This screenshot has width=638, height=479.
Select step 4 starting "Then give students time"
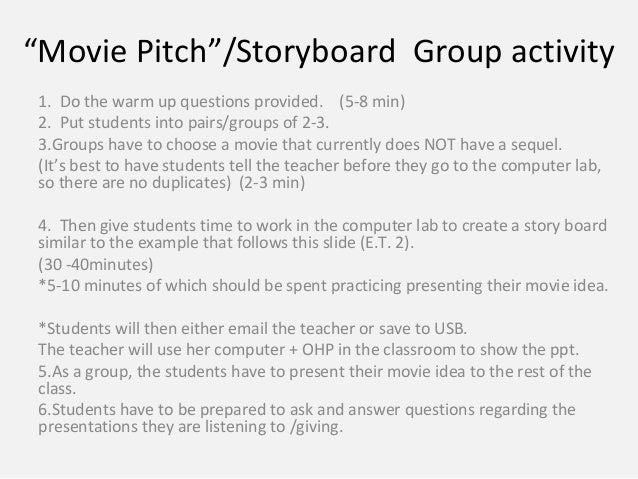pyautogui.click(x=323, y=234)
